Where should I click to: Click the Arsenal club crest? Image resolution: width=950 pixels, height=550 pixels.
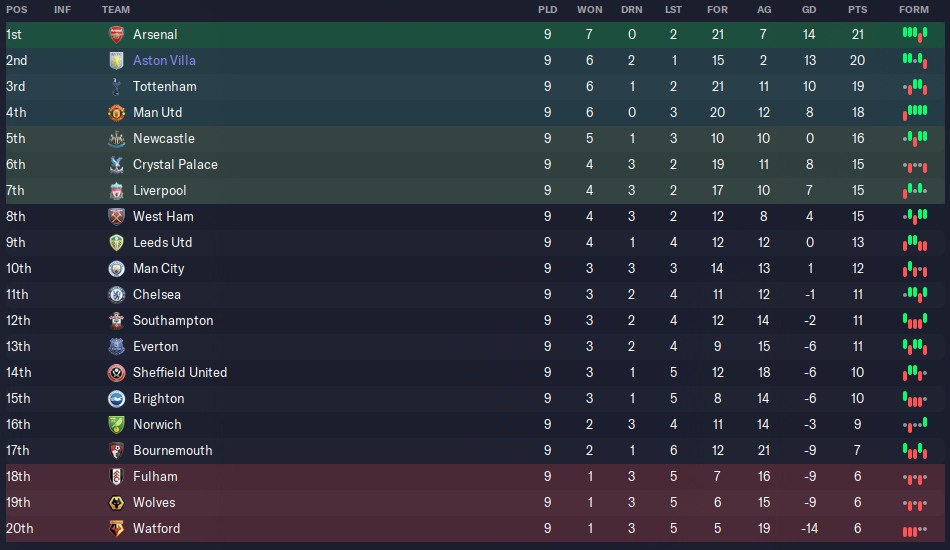click(x=116, y=35)
